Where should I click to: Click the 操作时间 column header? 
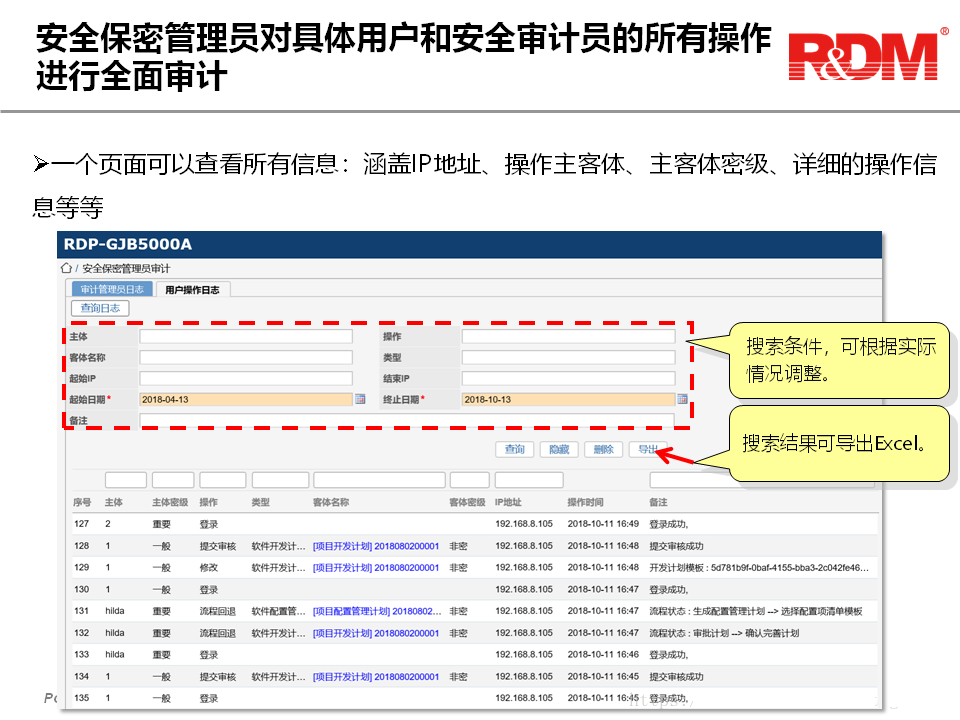point(585,502)
